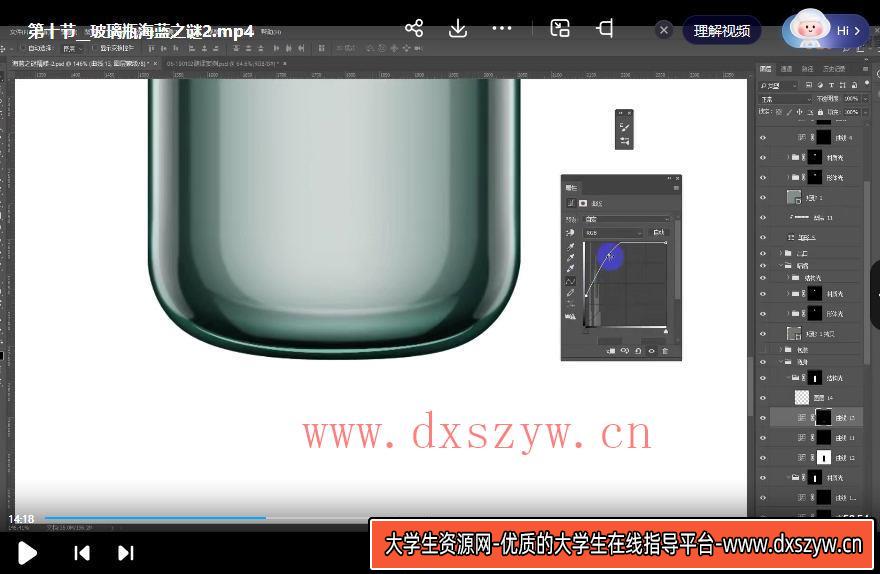880x574 pixels.
Task: Lock layer position icon
Action: click(799, 112)
